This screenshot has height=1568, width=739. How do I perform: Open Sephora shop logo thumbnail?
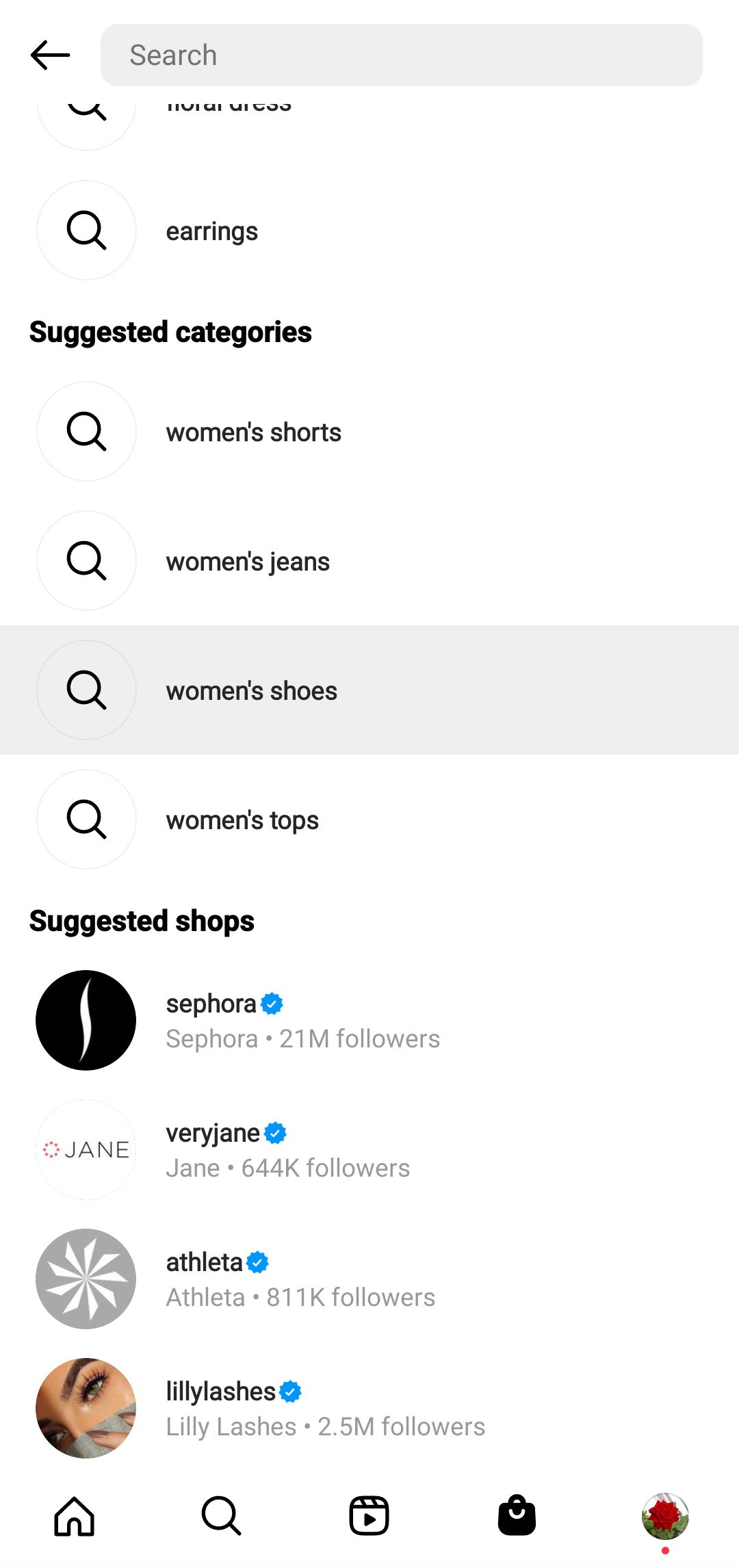86,1020
